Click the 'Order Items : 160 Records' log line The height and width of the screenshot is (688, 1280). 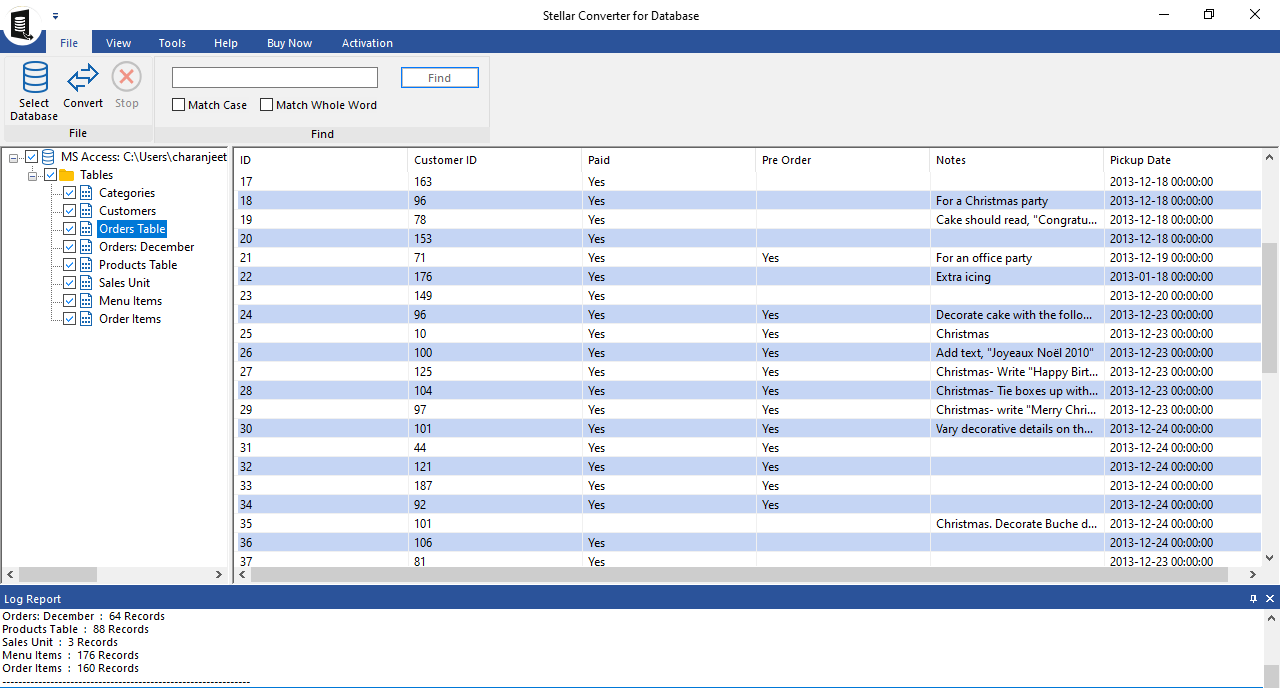click(x=70, y=668)
